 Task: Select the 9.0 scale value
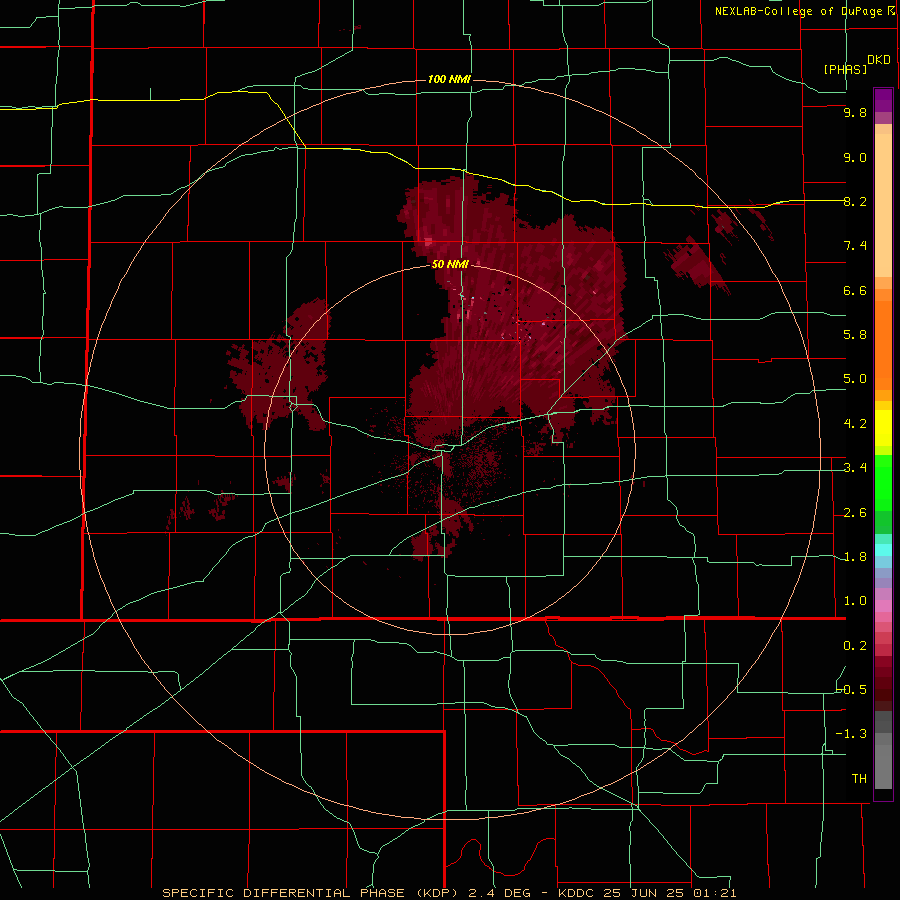click(x=855, y=157)
